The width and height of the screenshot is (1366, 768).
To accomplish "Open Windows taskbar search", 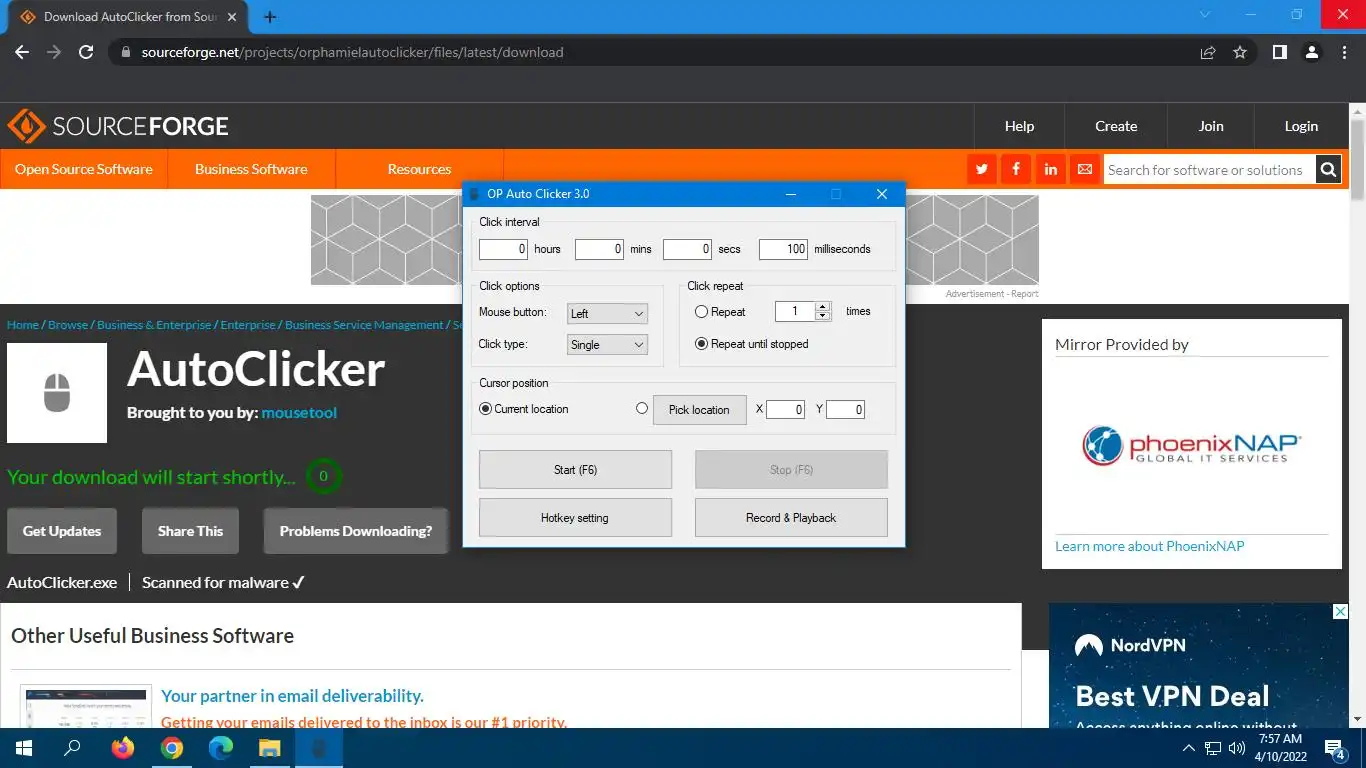I will [x=72, y=747].
